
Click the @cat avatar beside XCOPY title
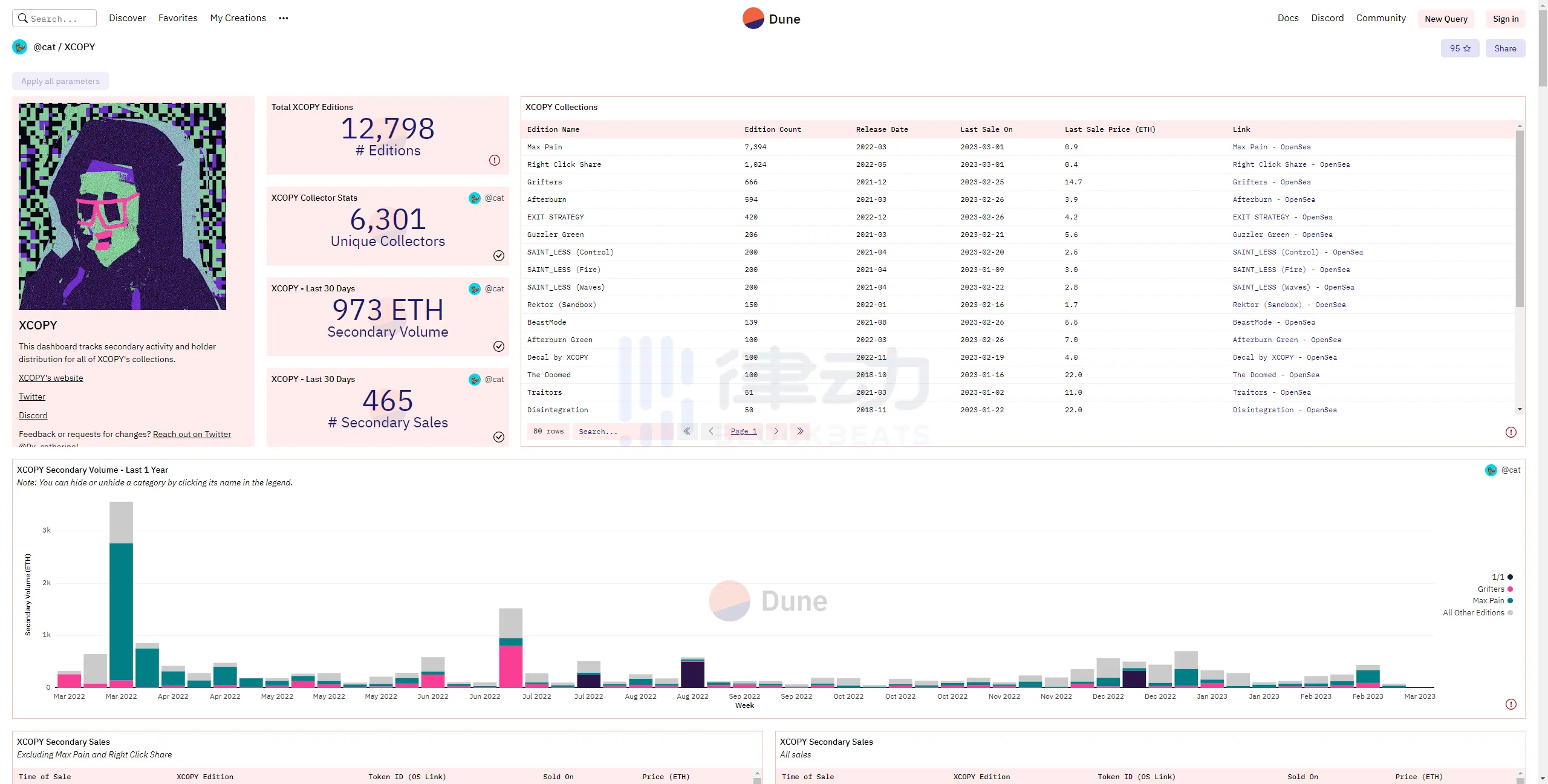pyautogui.click(x=20, y=47)
